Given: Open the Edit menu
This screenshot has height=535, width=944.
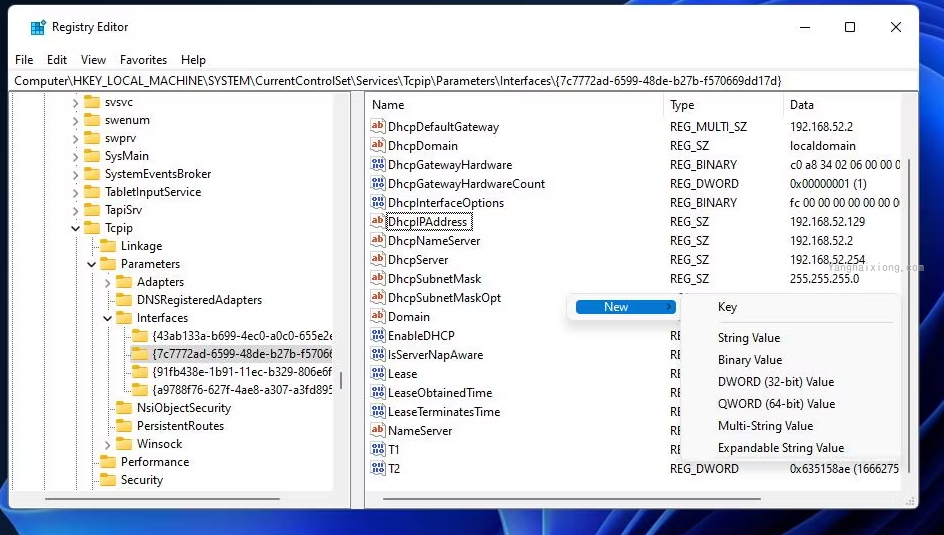Looking at the screenshot, I should 57,60.
